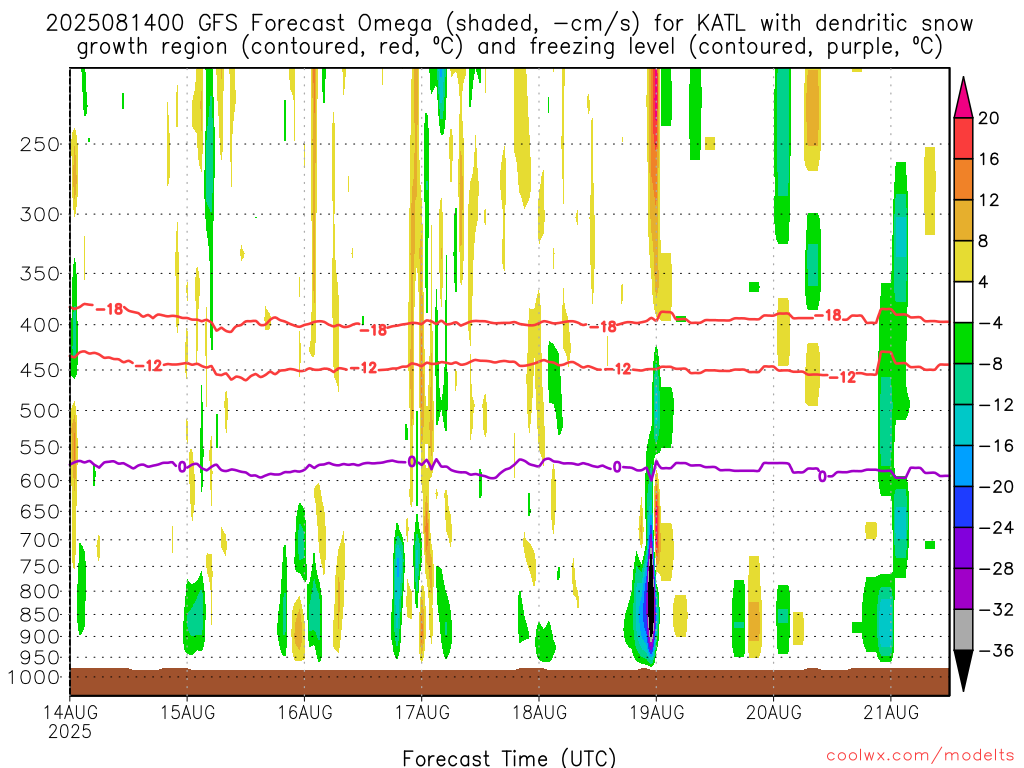Click the 350 pressure level label
This screenshot has width=1024, height=768.
click(40, 274)
